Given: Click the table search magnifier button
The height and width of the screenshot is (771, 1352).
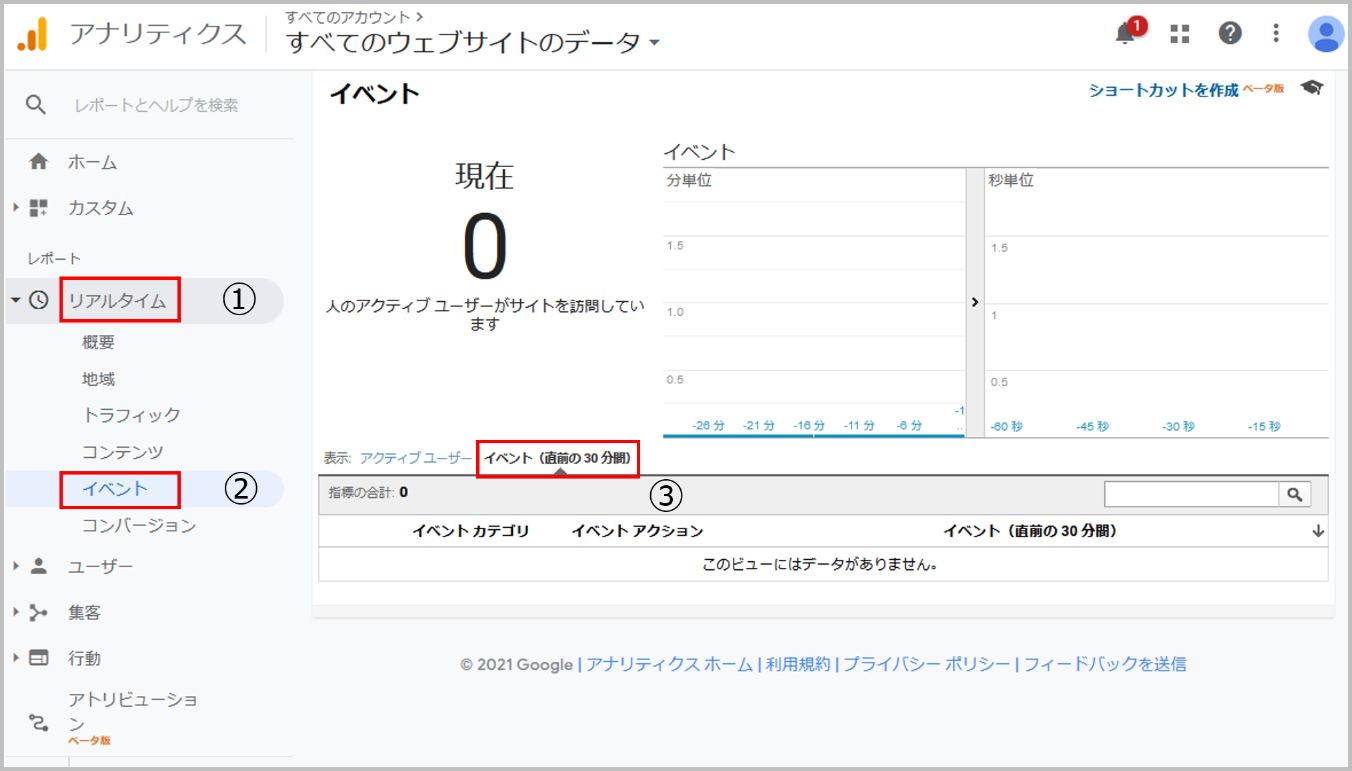Looking at the screenshot, I should [x=1294, y=494].
